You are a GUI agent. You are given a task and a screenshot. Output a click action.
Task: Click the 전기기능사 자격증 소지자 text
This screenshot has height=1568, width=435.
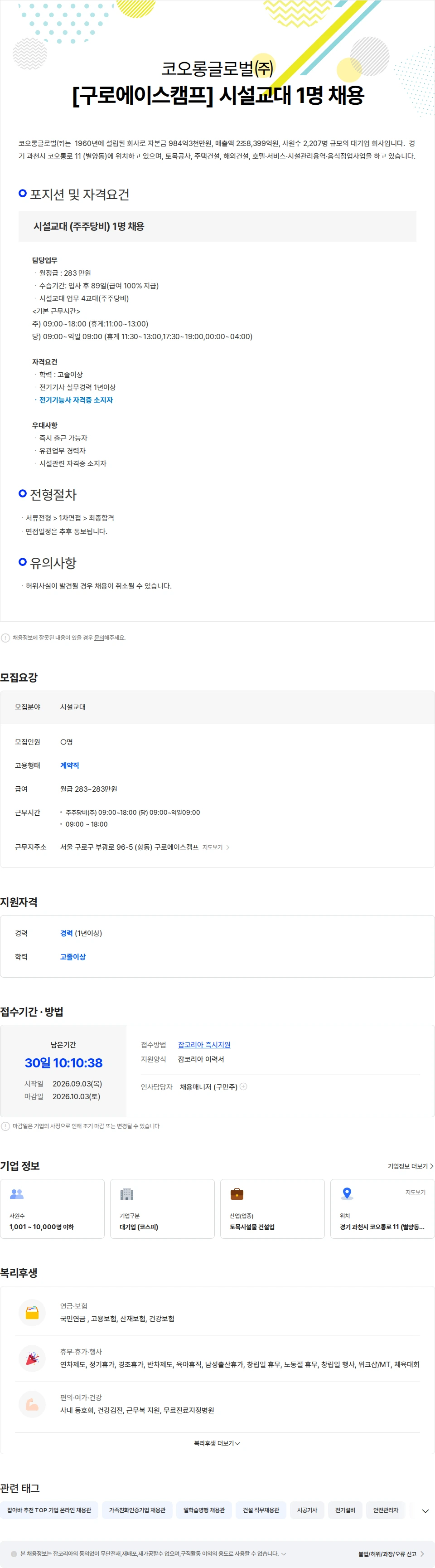click(x=76, y=400)
